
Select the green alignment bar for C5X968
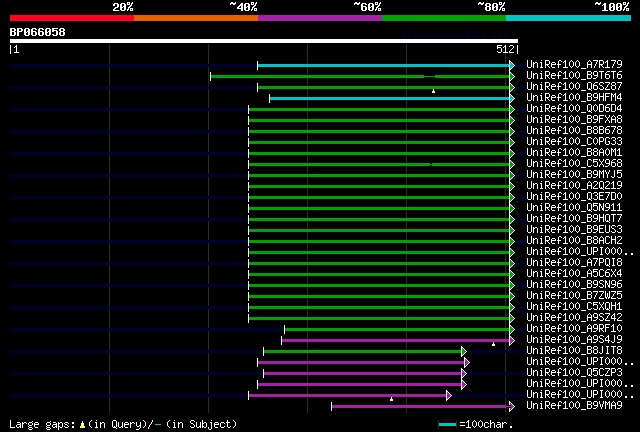[379, 165]
